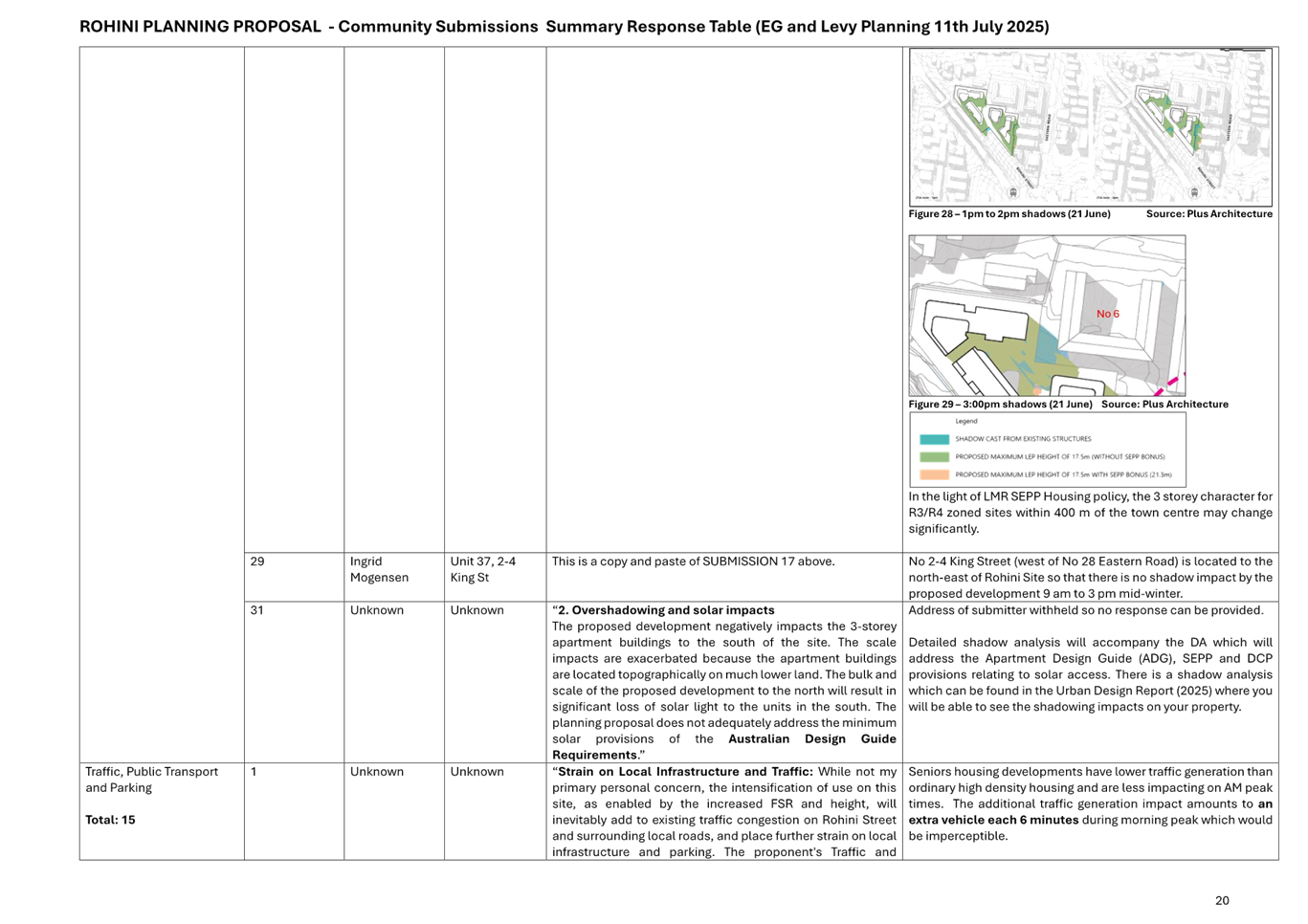The height and width of the screenshot is (924, 1308).
Task: Click the Figure 28 1pm to 2pm shadows caption
Action: pos(1009,214)
